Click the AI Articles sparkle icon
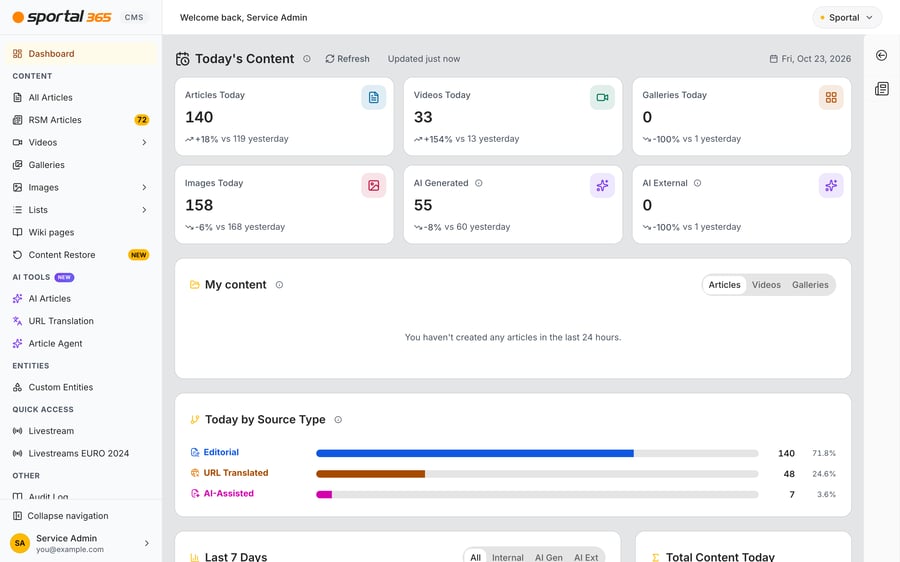This screenshot has width=900, height=562. [x=18, y=299]
